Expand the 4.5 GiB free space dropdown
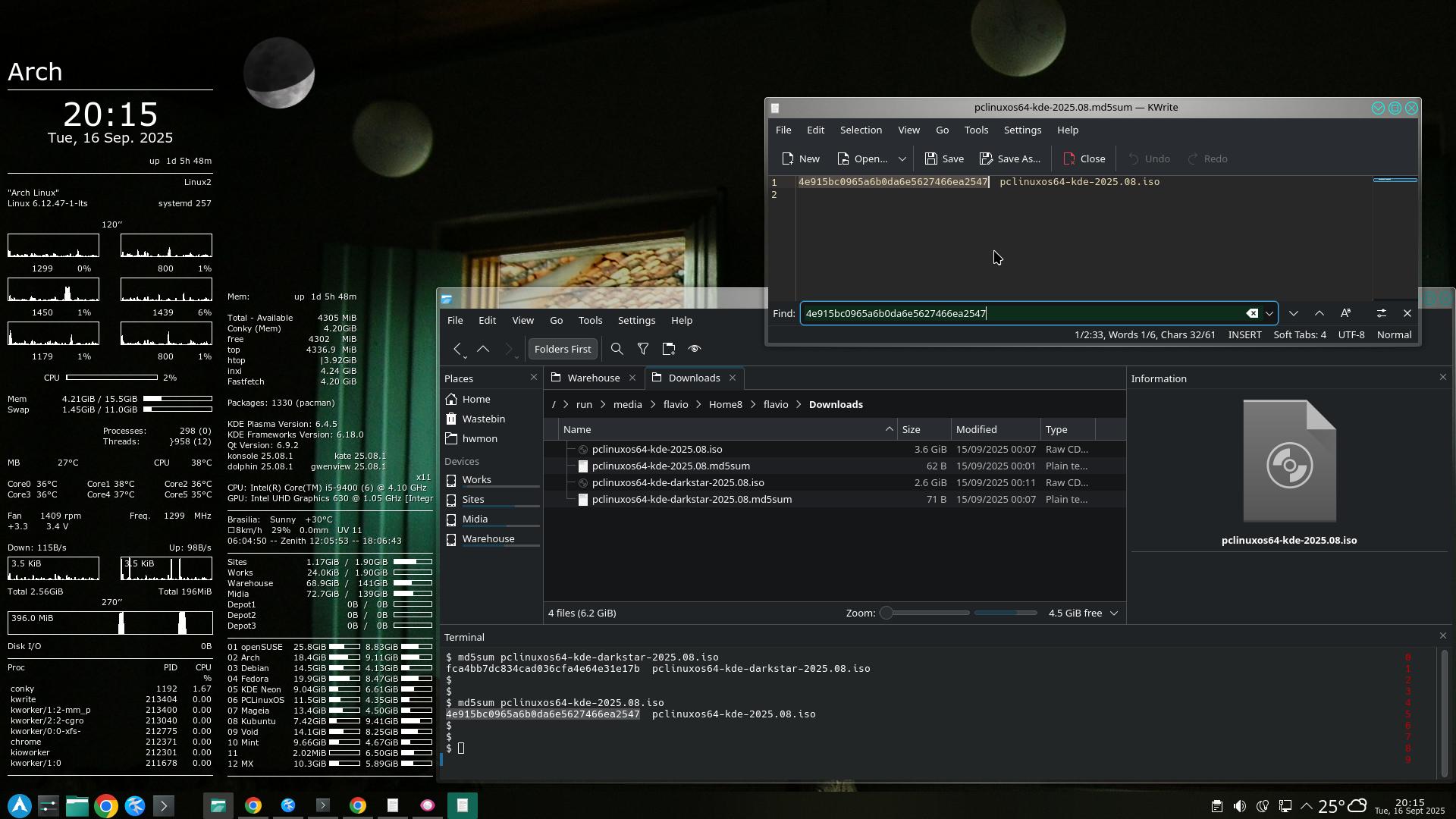The image size is (1456, 819). pyautogui.click(x=1114, y=613)
